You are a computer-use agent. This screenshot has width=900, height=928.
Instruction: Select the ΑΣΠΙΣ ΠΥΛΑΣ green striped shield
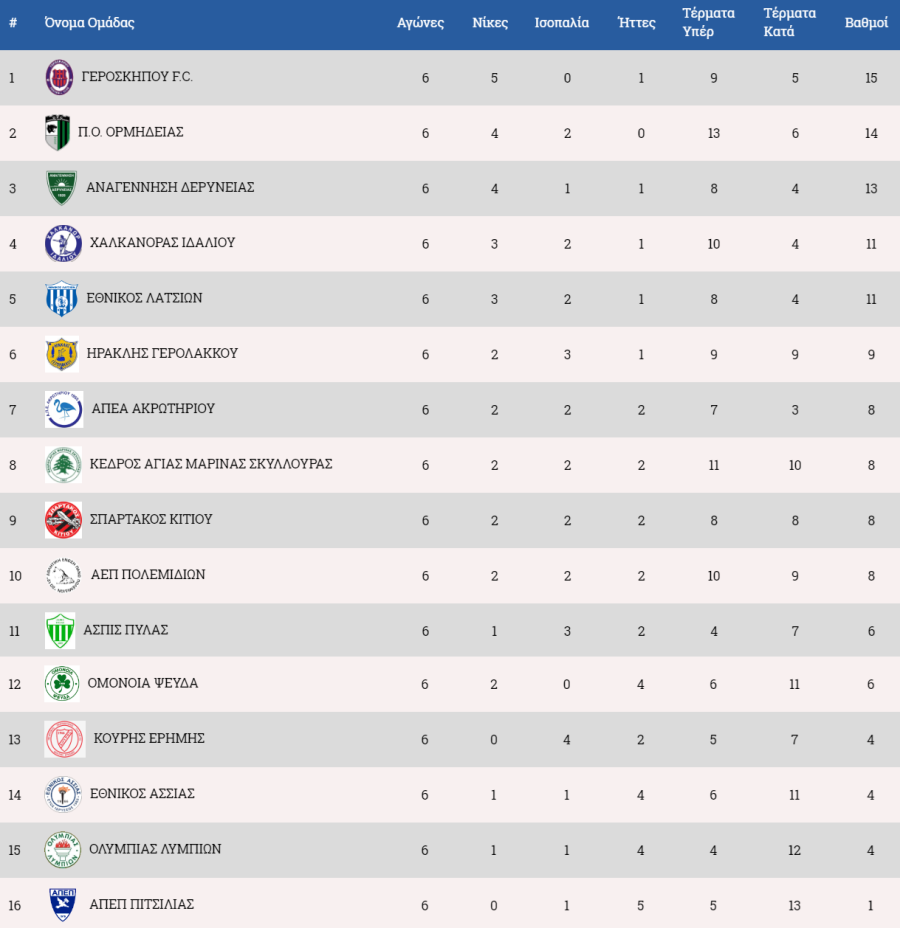(60, 630)
